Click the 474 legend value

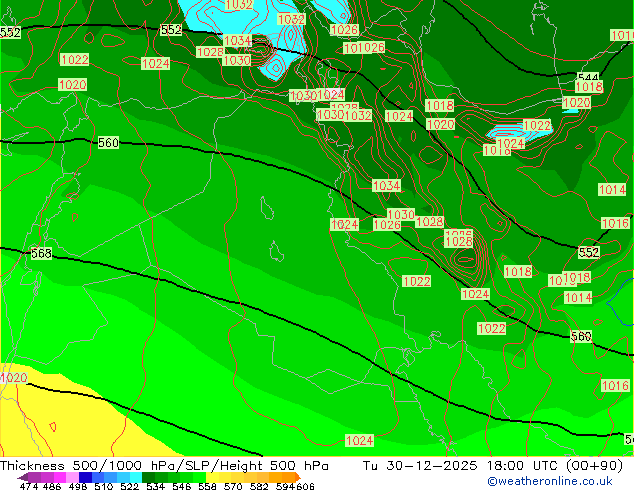[x=29, y=486]
